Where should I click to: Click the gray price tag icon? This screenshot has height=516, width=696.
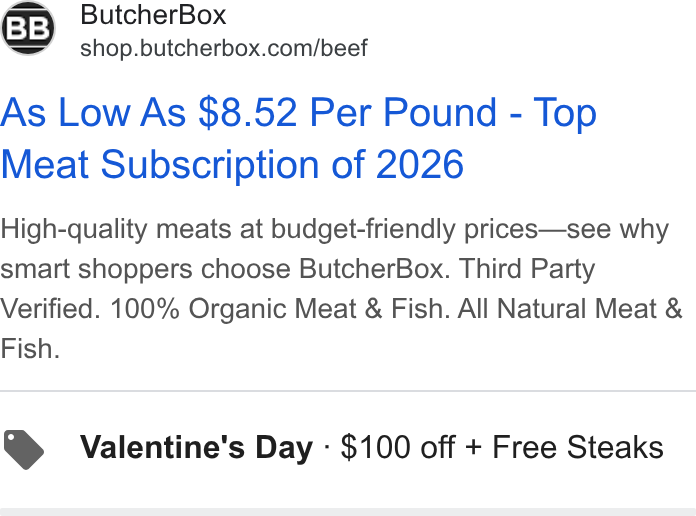coord(24,449)
